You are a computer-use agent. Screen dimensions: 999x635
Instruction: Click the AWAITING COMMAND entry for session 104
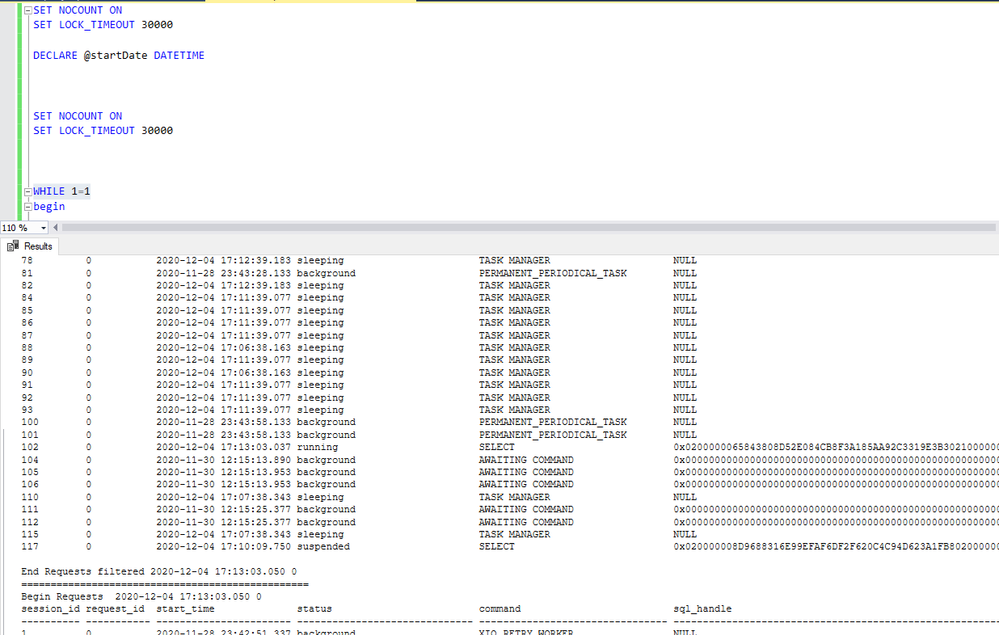pyautogui.click(x=526, y=460)
